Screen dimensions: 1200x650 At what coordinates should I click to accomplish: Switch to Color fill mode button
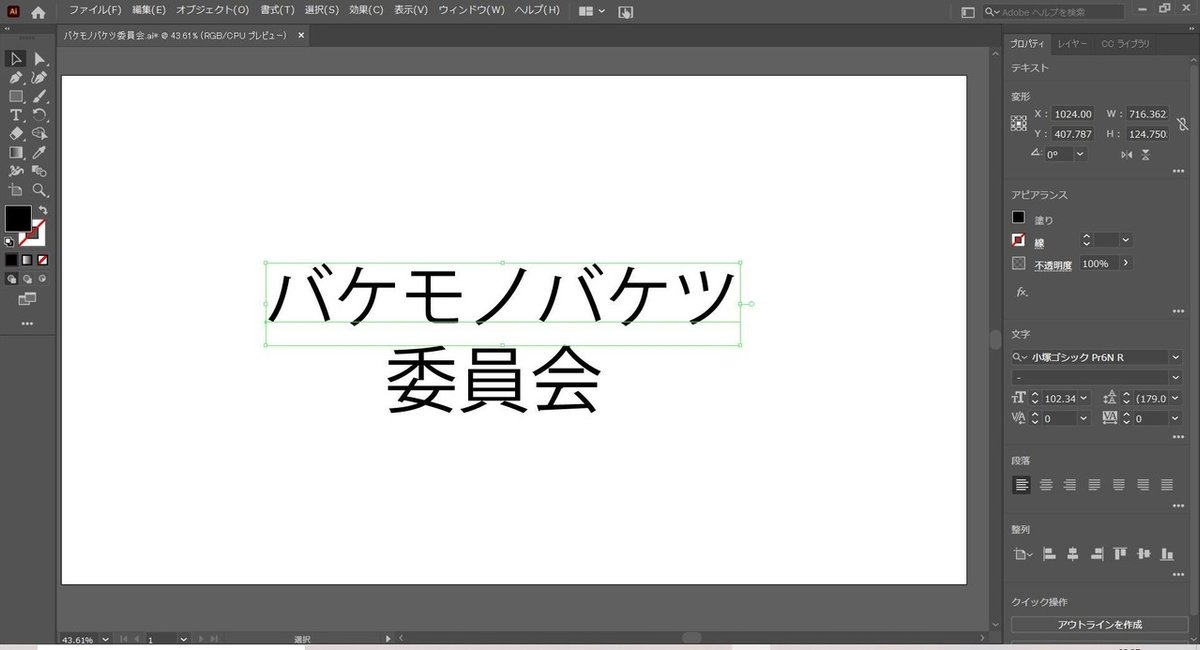pos(10,260)
